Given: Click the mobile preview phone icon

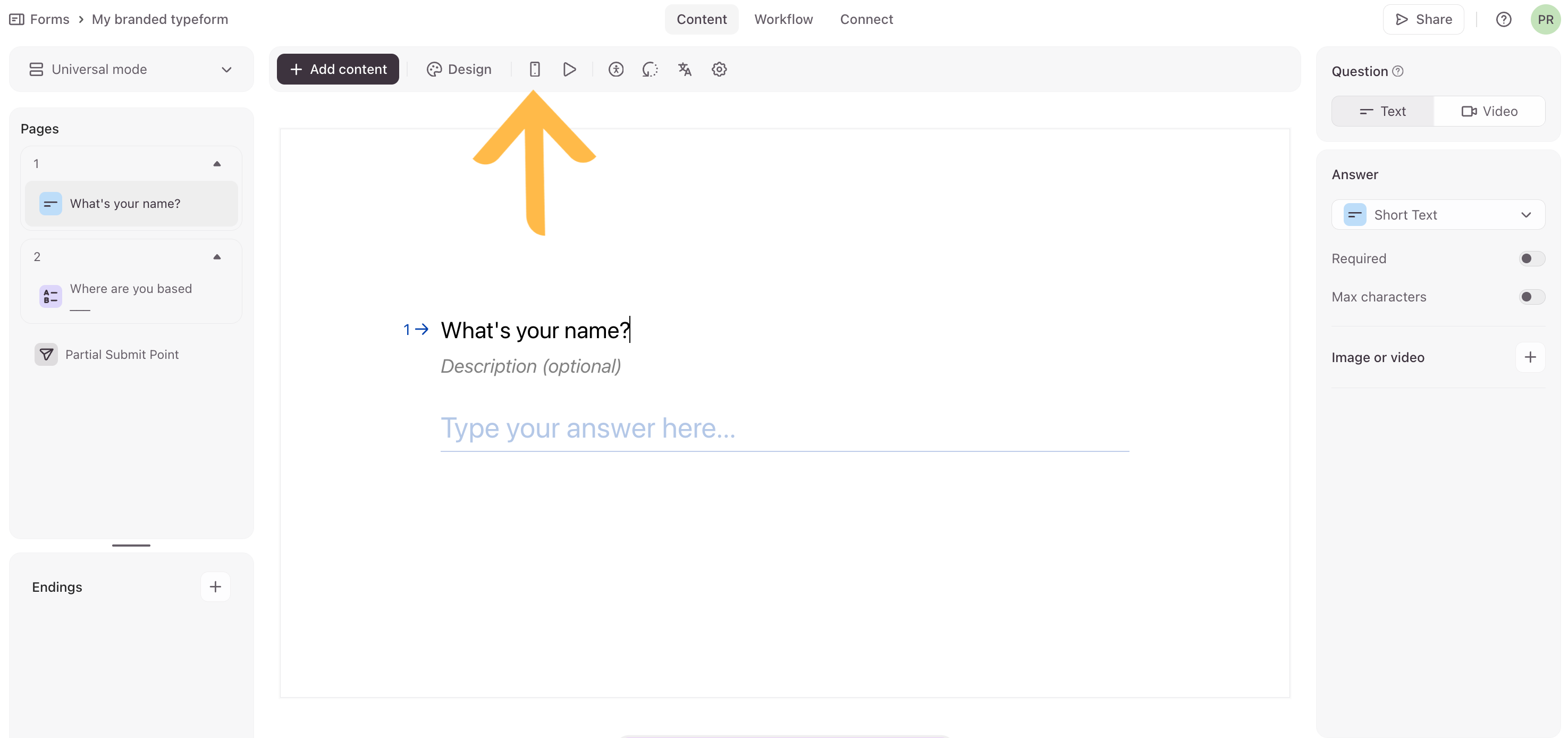Looking at the screenshot, I should (534, 70).
